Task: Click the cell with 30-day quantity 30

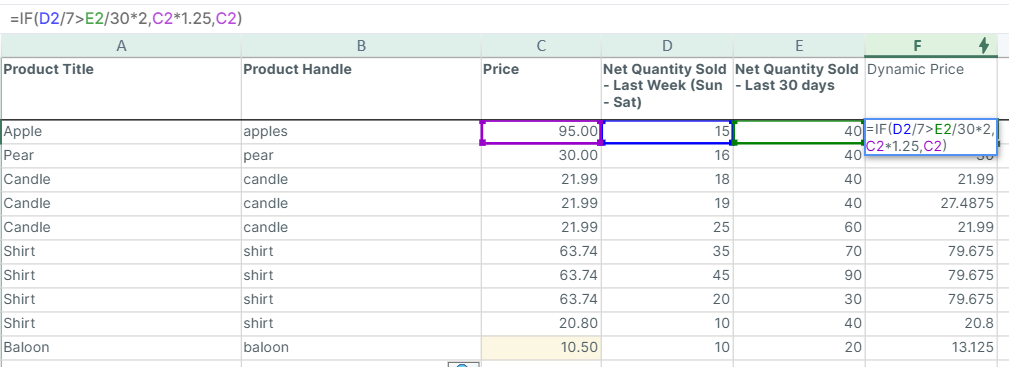Action: (799, 299)
